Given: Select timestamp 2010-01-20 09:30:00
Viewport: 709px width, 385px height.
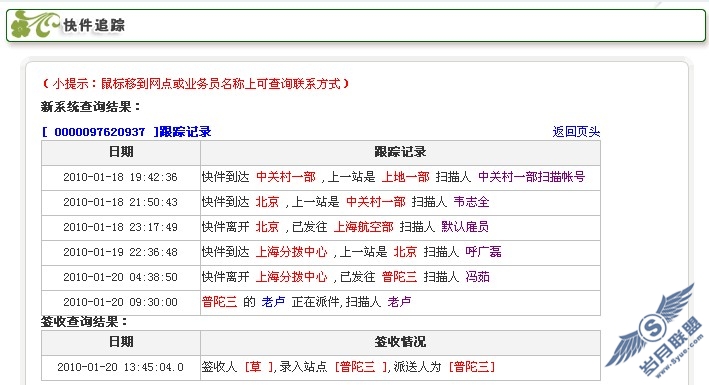Looking at the screenshot, I should pyautogui.click(x=120, y=301).
